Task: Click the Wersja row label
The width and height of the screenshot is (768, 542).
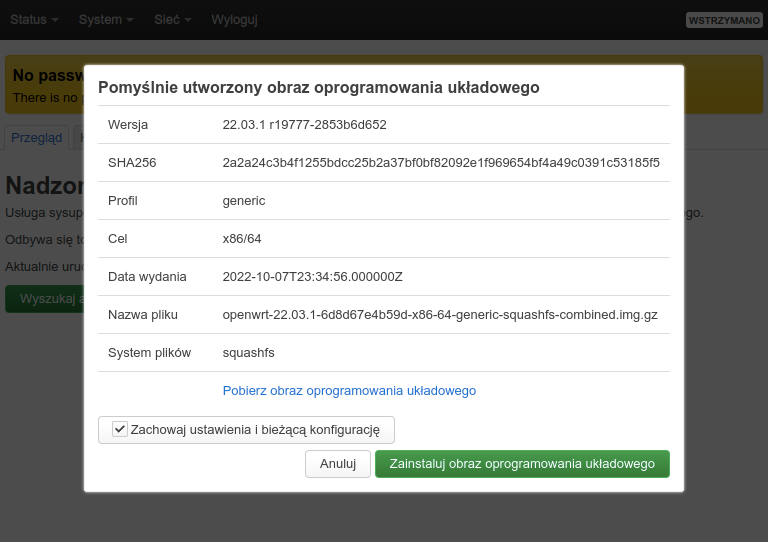Action: click(x=128, y=125)
